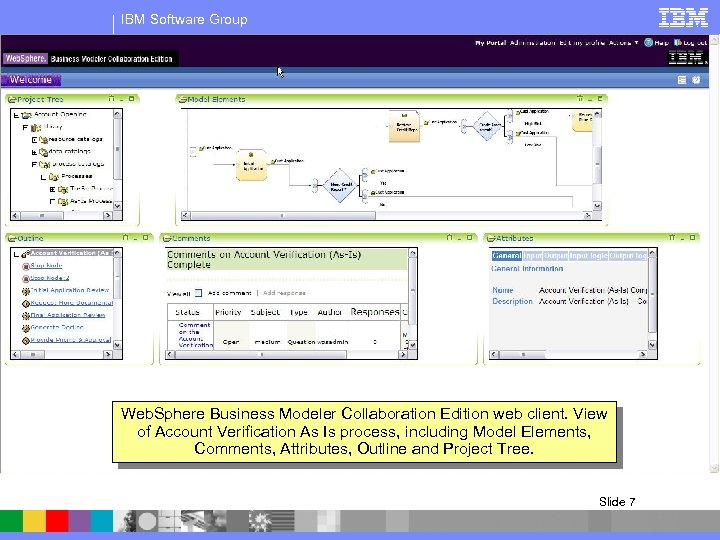Click the data catalogs folder icon
Viewport: 720px width, 540px height.
click(43, 152)
